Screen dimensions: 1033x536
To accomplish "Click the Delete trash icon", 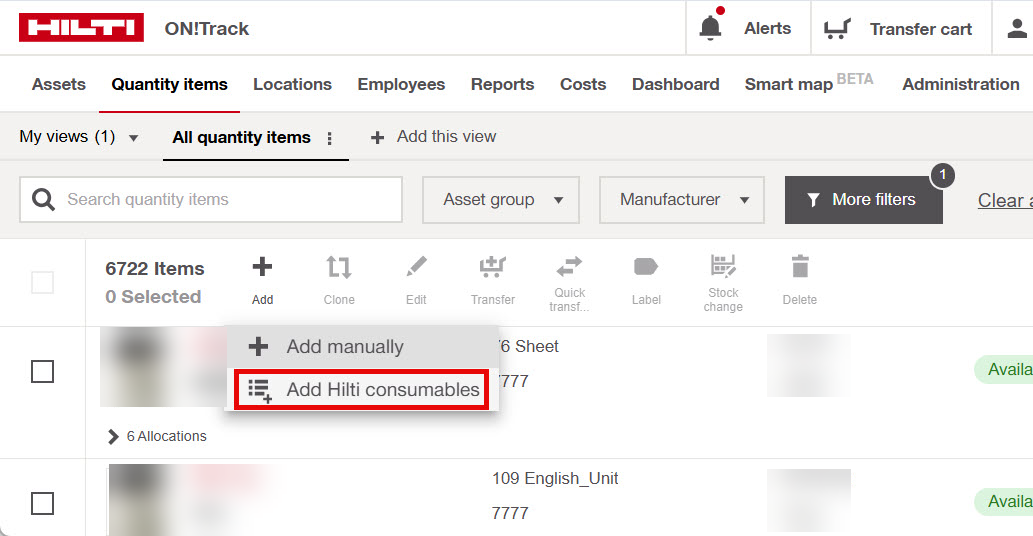I will point(800,267).
